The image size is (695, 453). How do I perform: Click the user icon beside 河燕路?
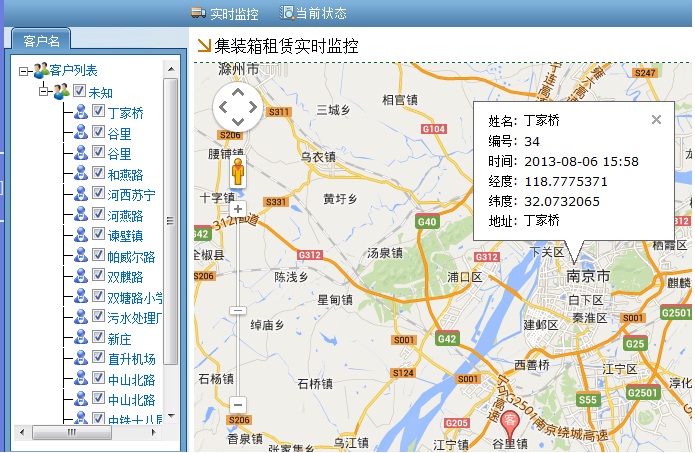81,214
